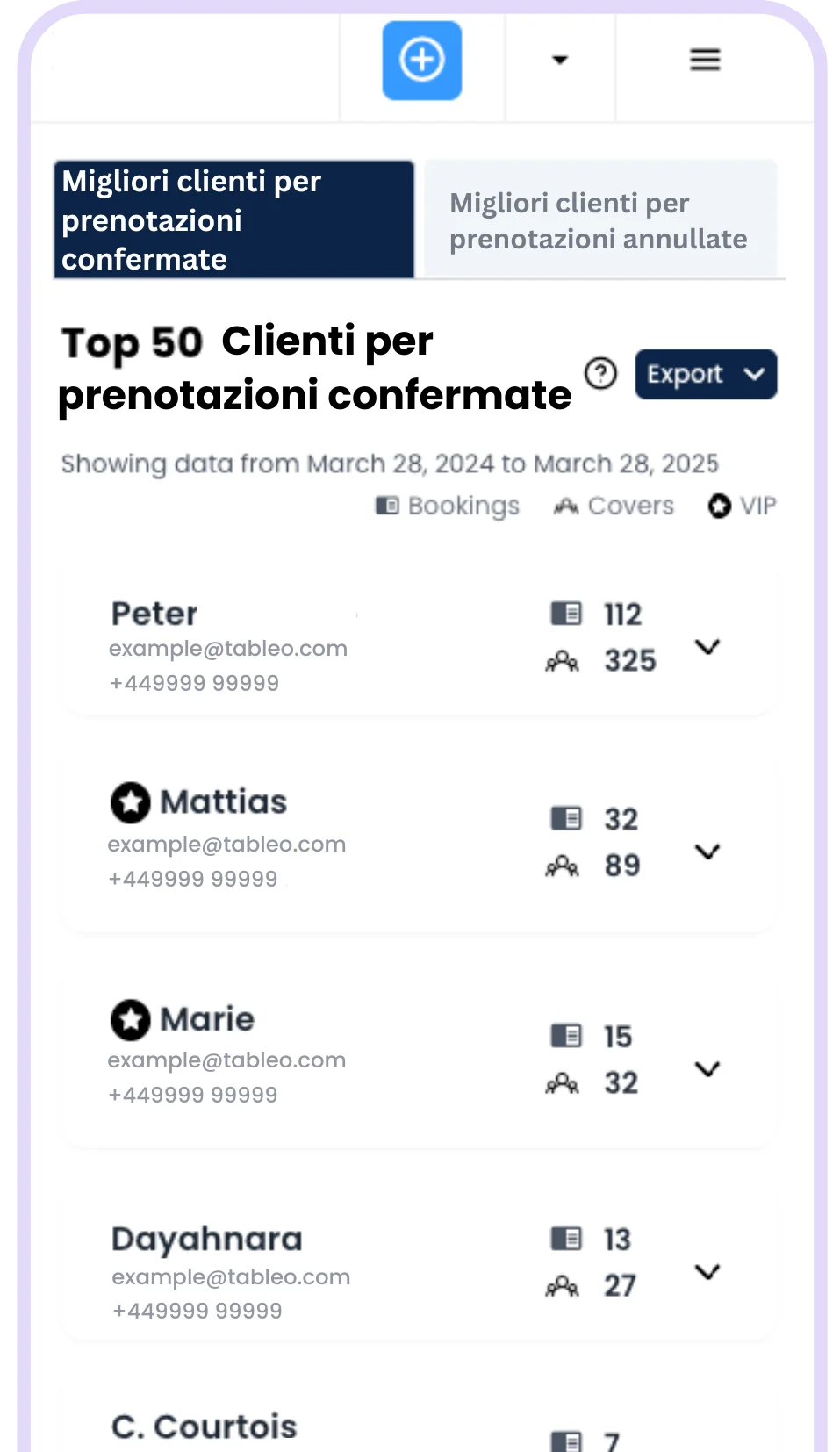The width and height of the screenshot is (840, 1452).
Task: Click the VIP star badge next to Marie
Action: [x=131, y=1019]
